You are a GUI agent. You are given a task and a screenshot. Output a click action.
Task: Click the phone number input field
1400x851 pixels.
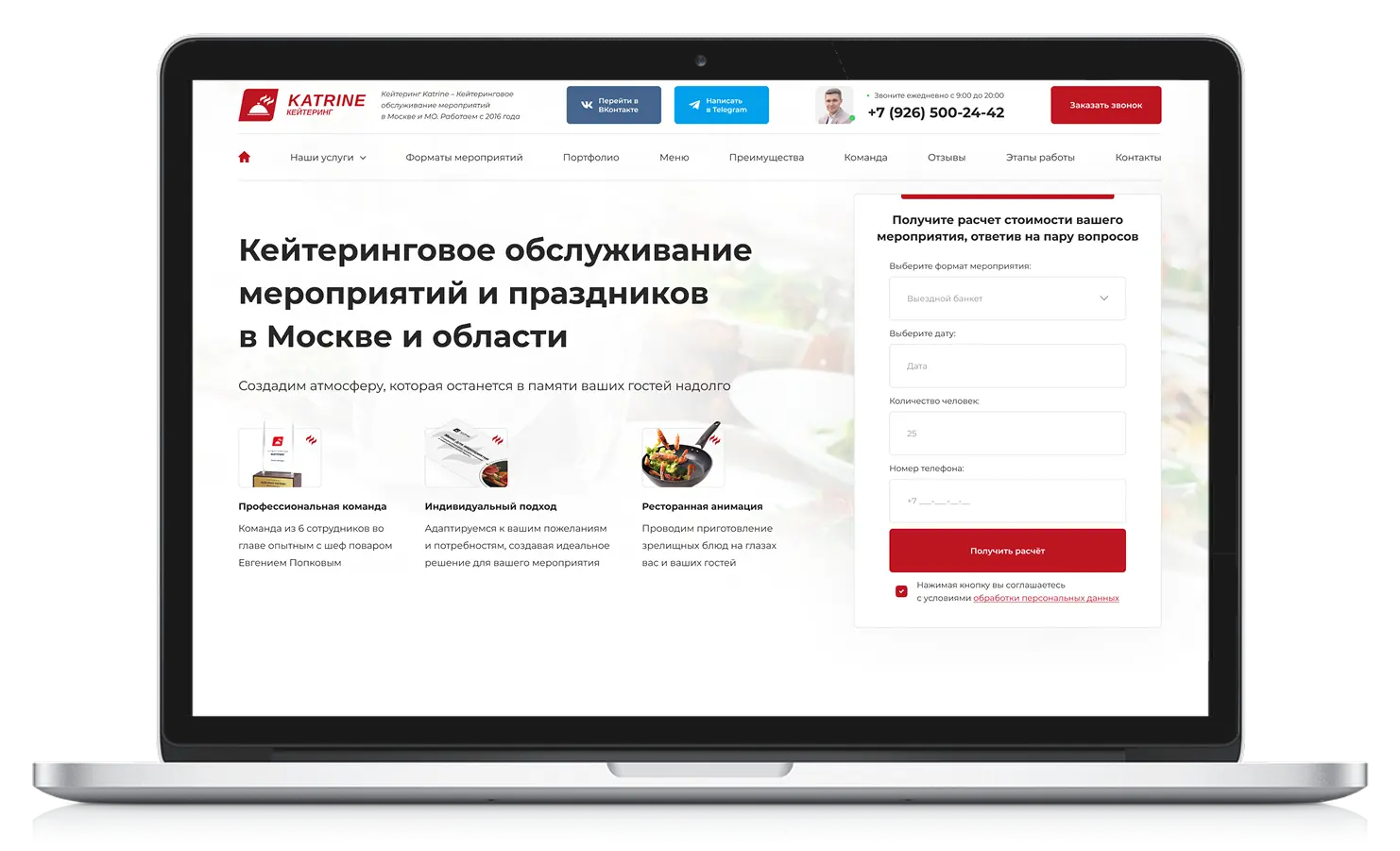[x=1007, y=501]
